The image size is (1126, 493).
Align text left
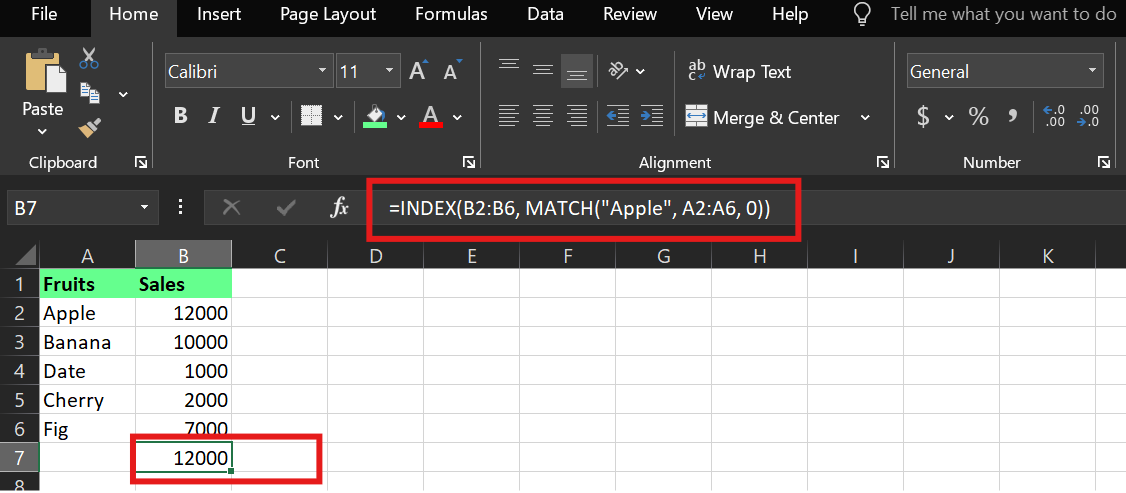pyautogui.click(x=509, y=116)
